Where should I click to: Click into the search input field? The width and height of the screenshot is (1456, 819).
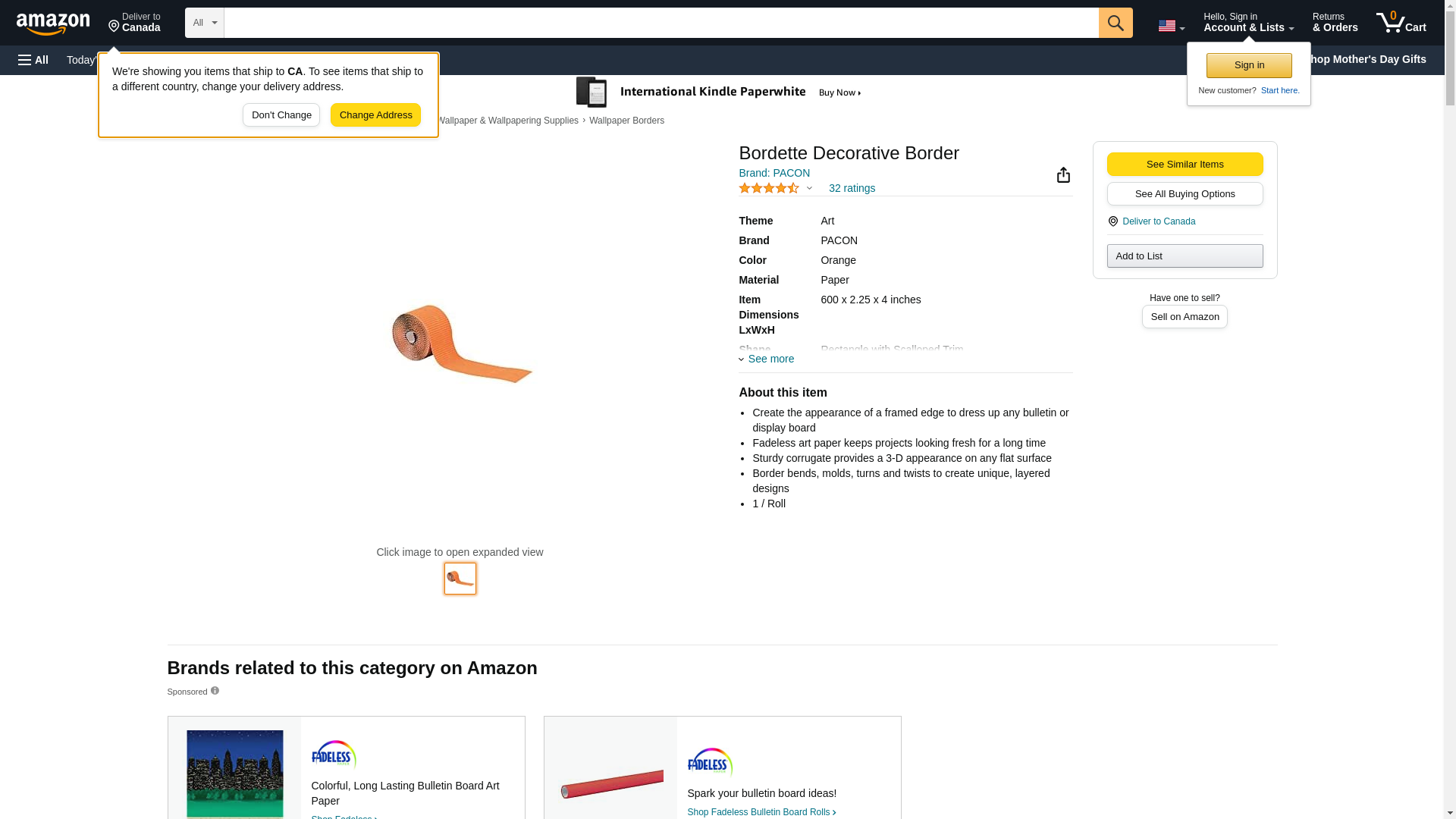click(661, 23)
